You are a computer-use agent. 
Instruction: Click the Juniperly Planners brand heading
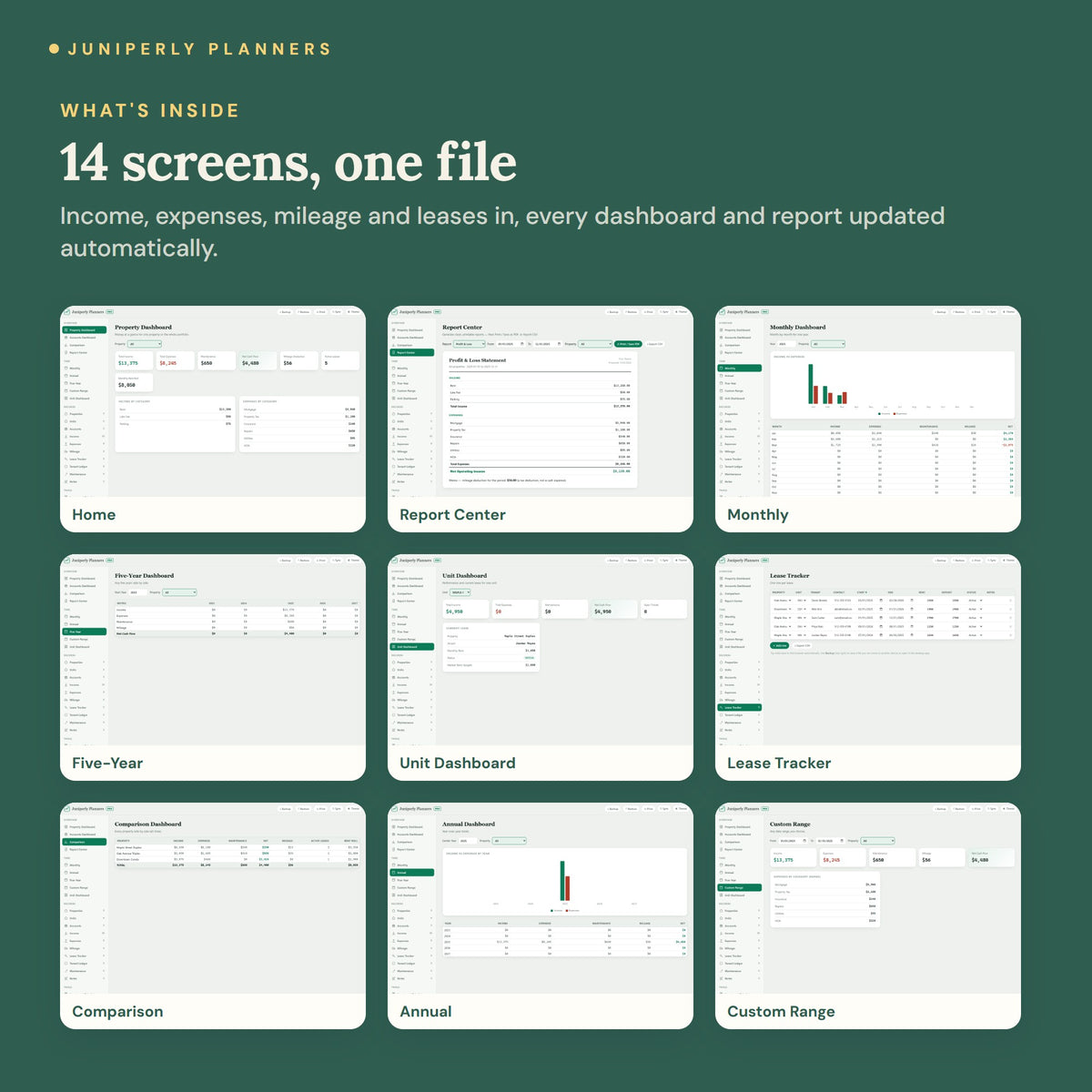(199, 49)
